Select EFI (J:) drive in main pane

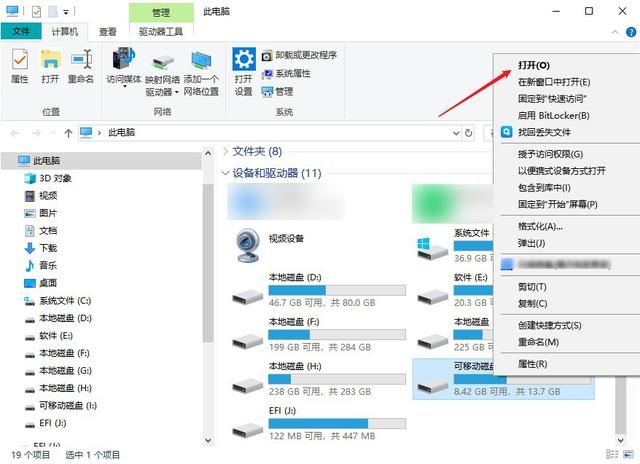pyautogui.click(x=319, y=423)
